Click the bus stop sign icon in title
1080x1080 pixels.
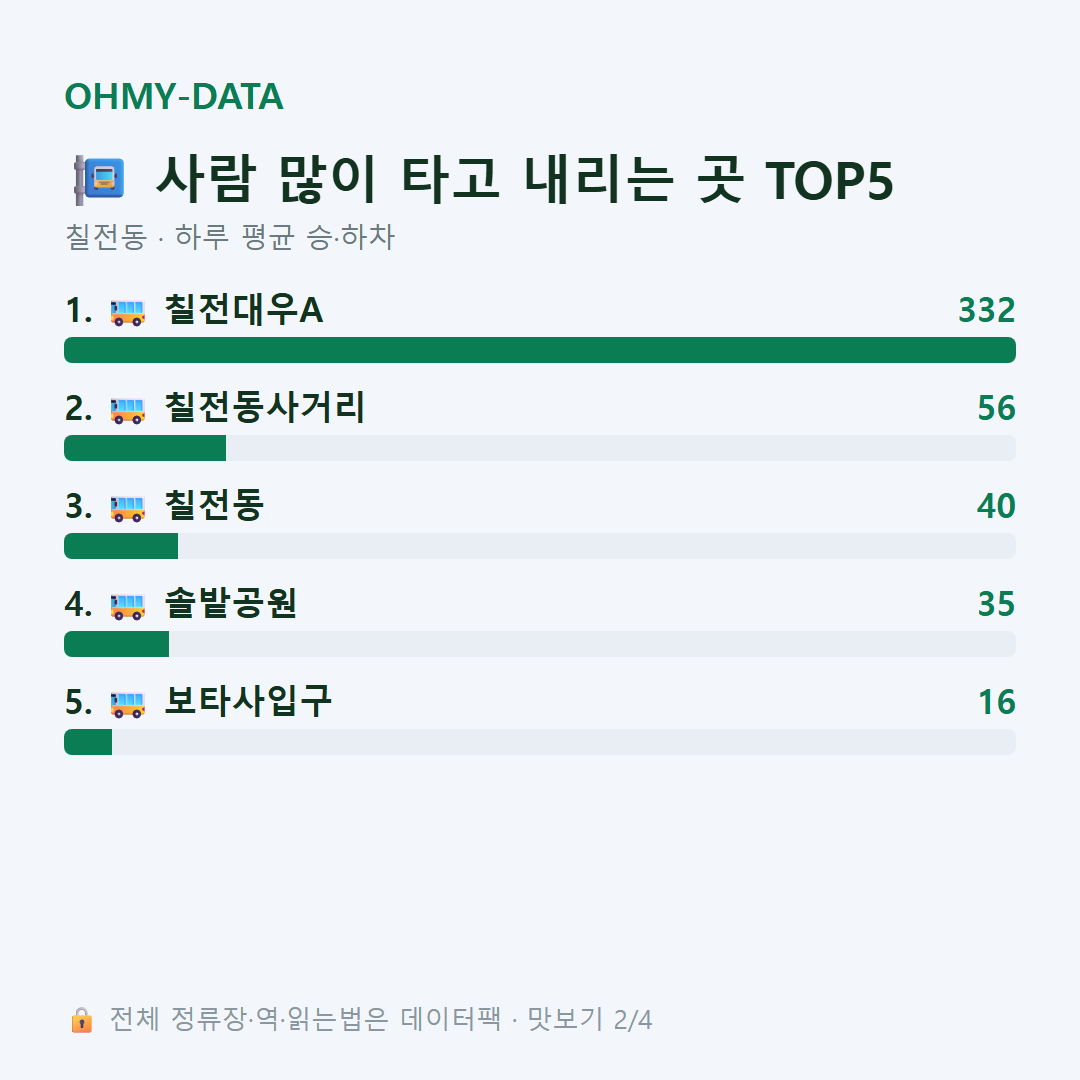pos(99,180)
